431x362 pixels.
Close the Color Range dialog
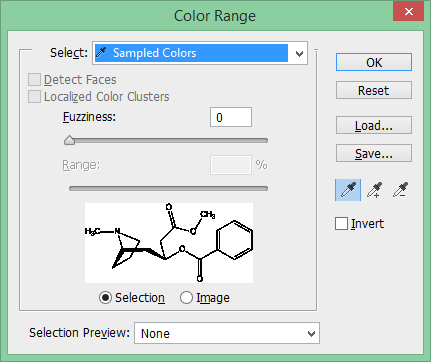tap(409, 12)
